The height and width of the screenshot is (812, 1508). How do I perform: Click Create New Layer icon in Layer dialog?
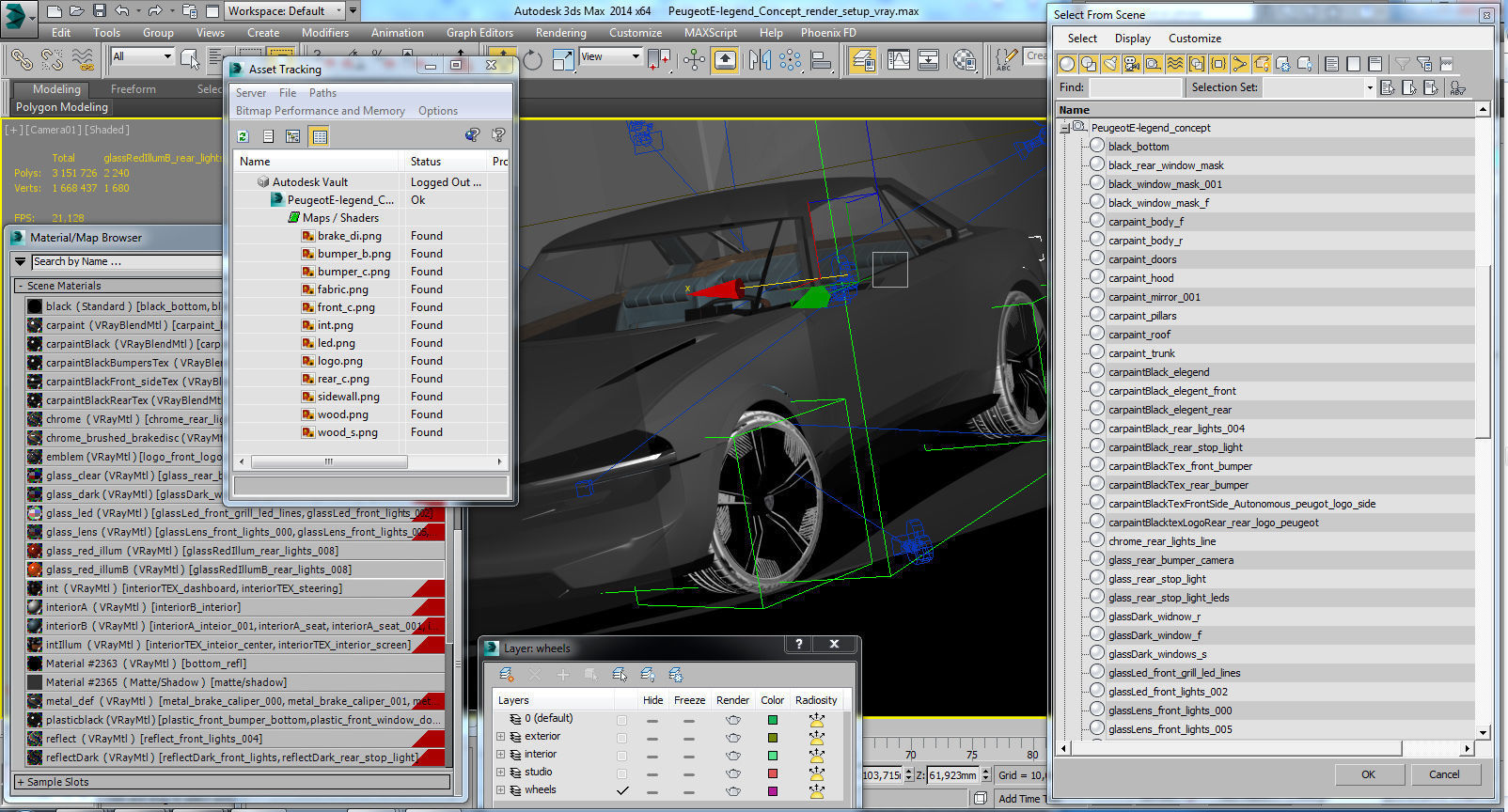point(506,675)
